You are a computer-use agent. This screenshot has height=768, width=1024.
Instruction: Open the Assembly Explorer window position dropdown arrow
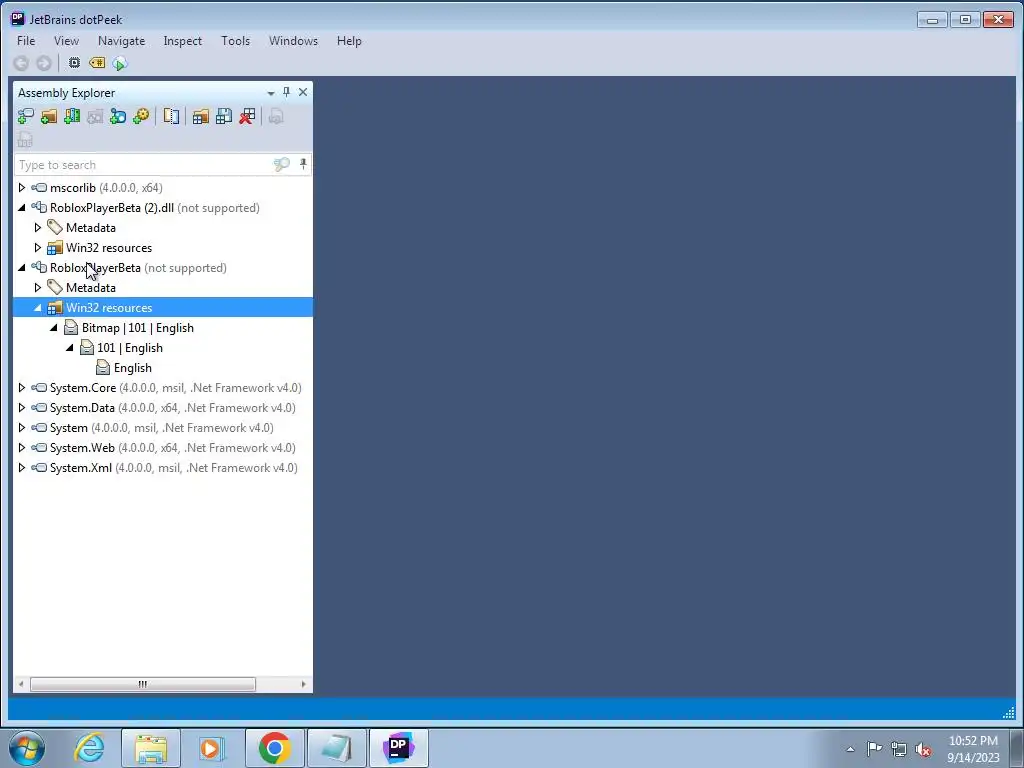click(x=271, y=93)
